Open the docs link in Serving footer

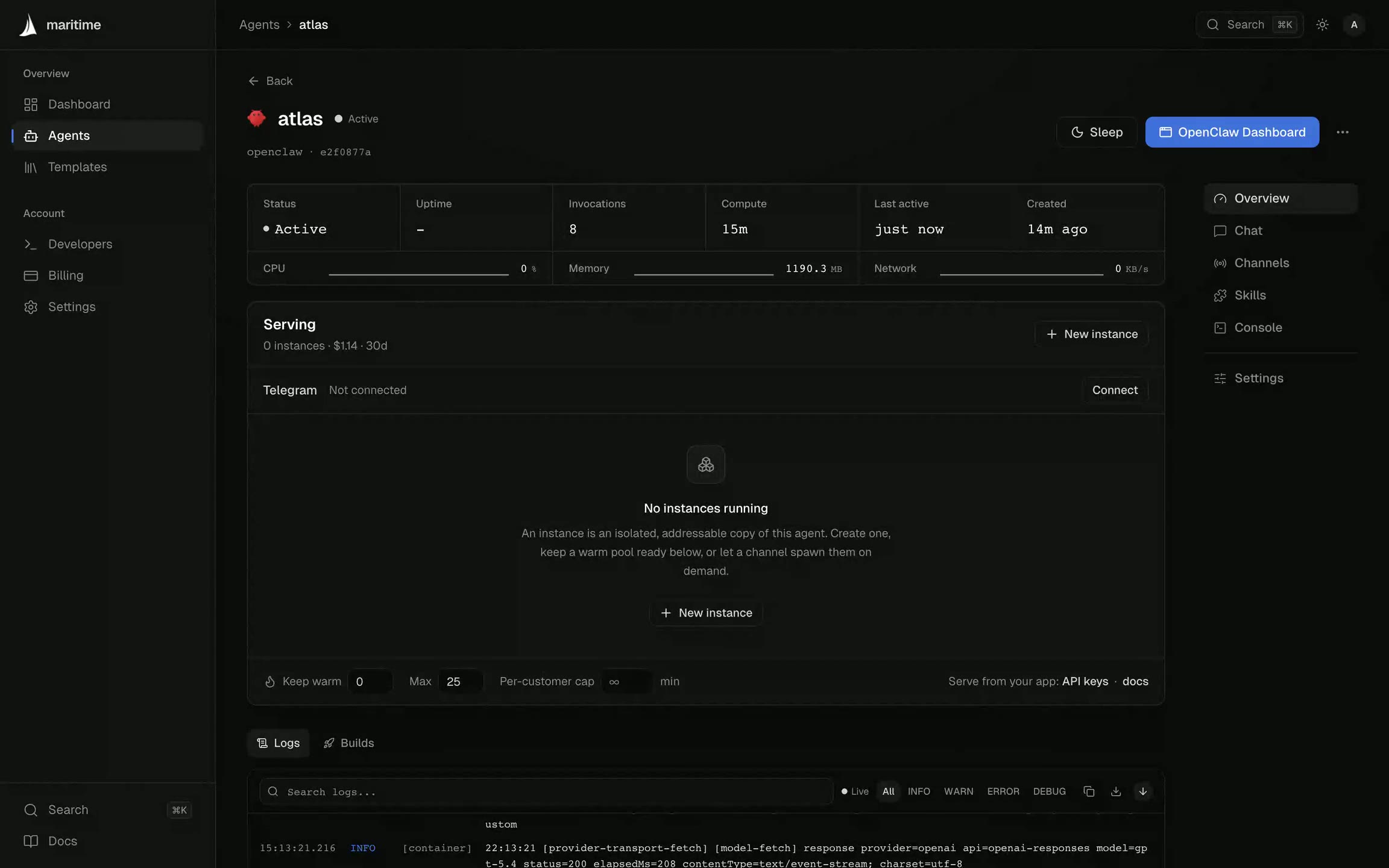1135,681
